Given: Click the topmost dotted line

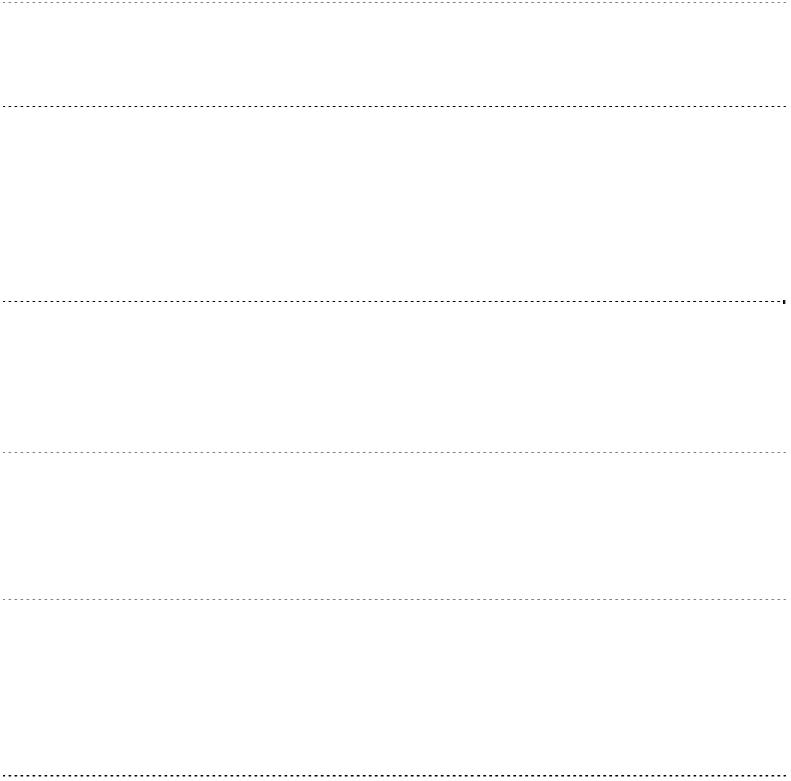Looking at the screenshot, I should tap(395, 2).
